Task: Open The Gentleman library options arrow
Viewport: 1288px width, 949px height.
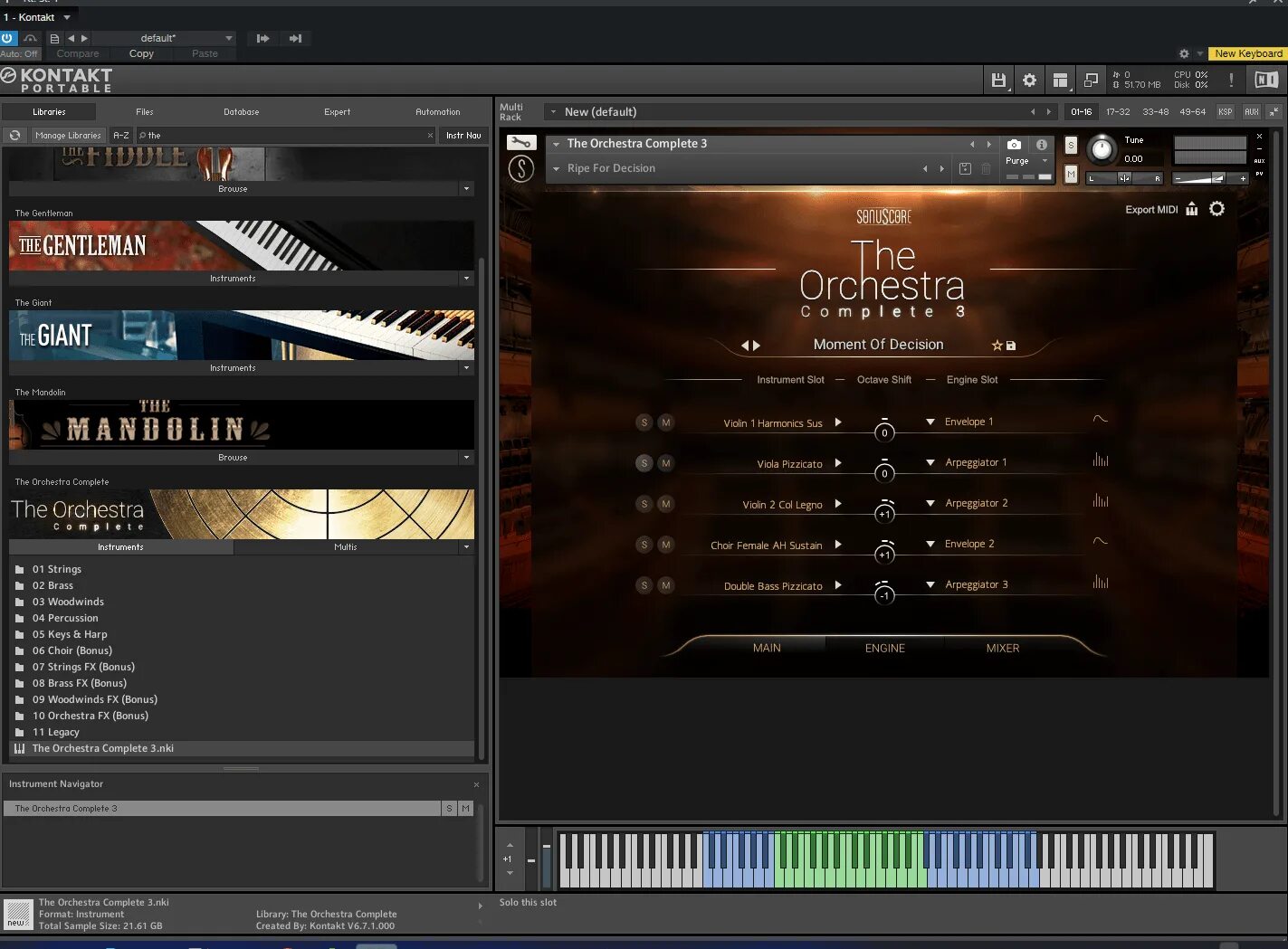Action: [467, 279]
